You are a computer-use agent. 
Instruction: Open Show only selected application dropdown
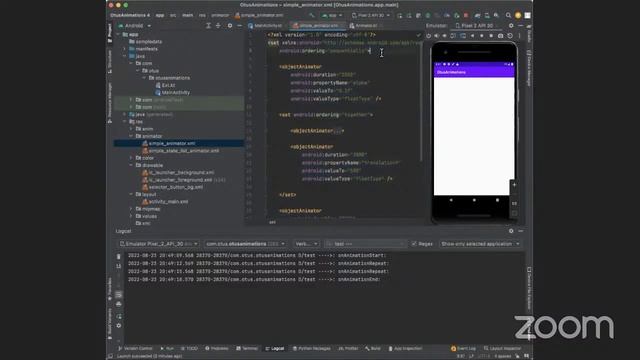(480, 244)
